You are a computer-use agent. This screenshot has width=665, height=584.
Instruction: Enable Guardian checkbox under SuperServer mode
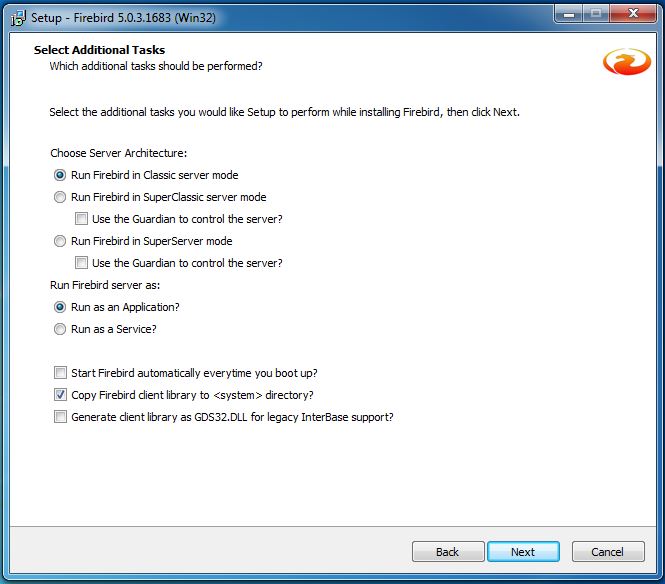82,263
